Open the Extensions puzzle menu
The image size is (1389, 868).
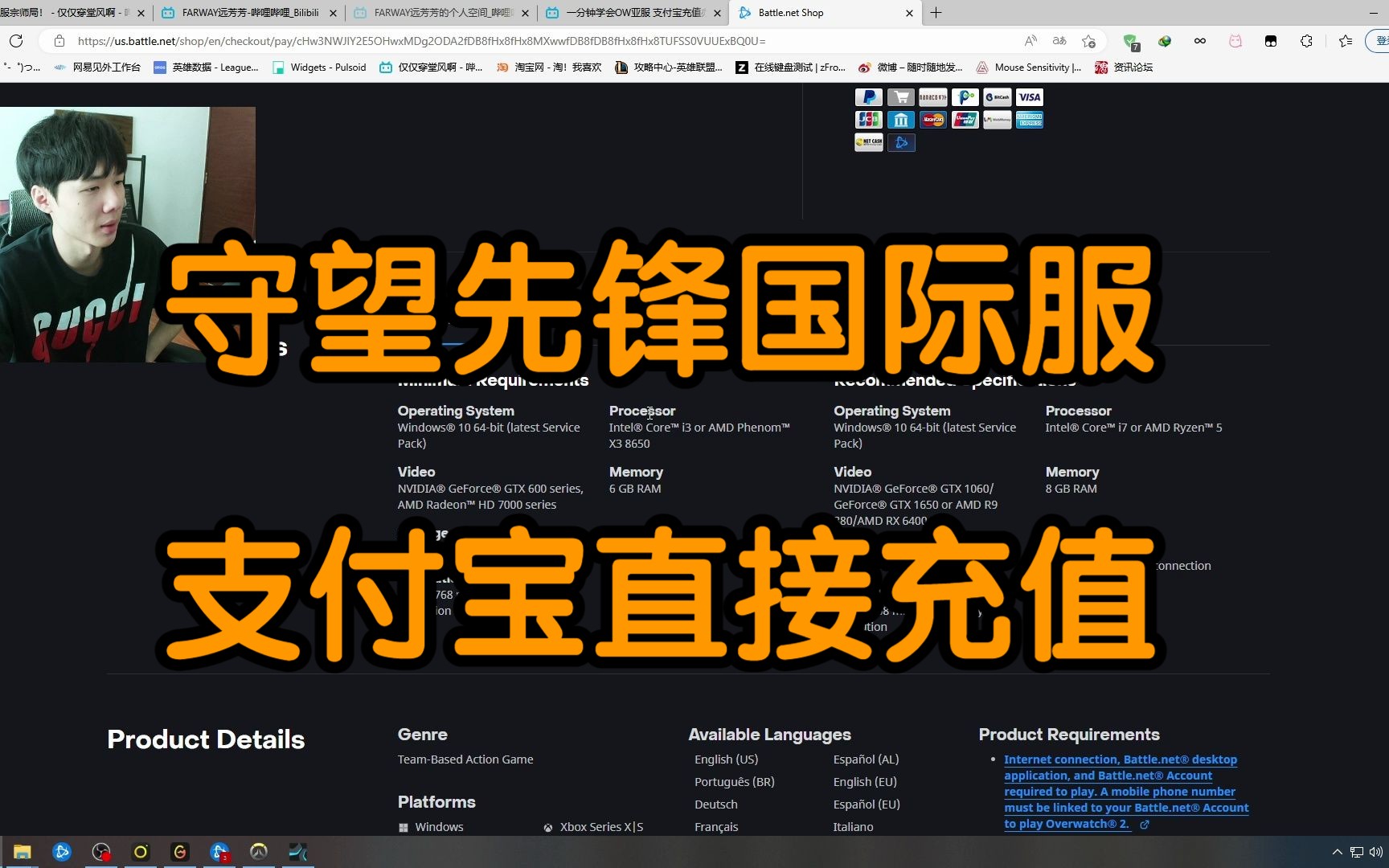pyautogui.click(x=1306, y=41)
